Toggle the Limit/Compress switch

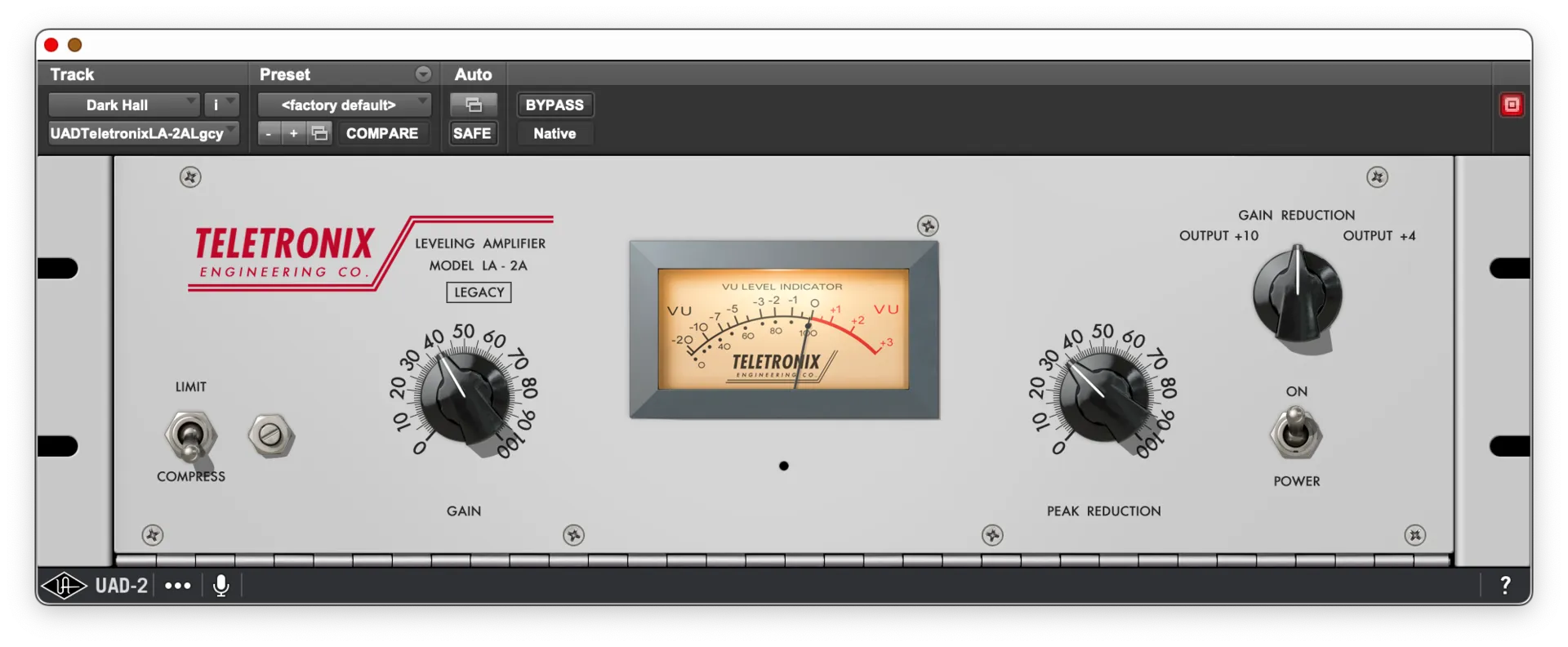(x=190, y=435)
